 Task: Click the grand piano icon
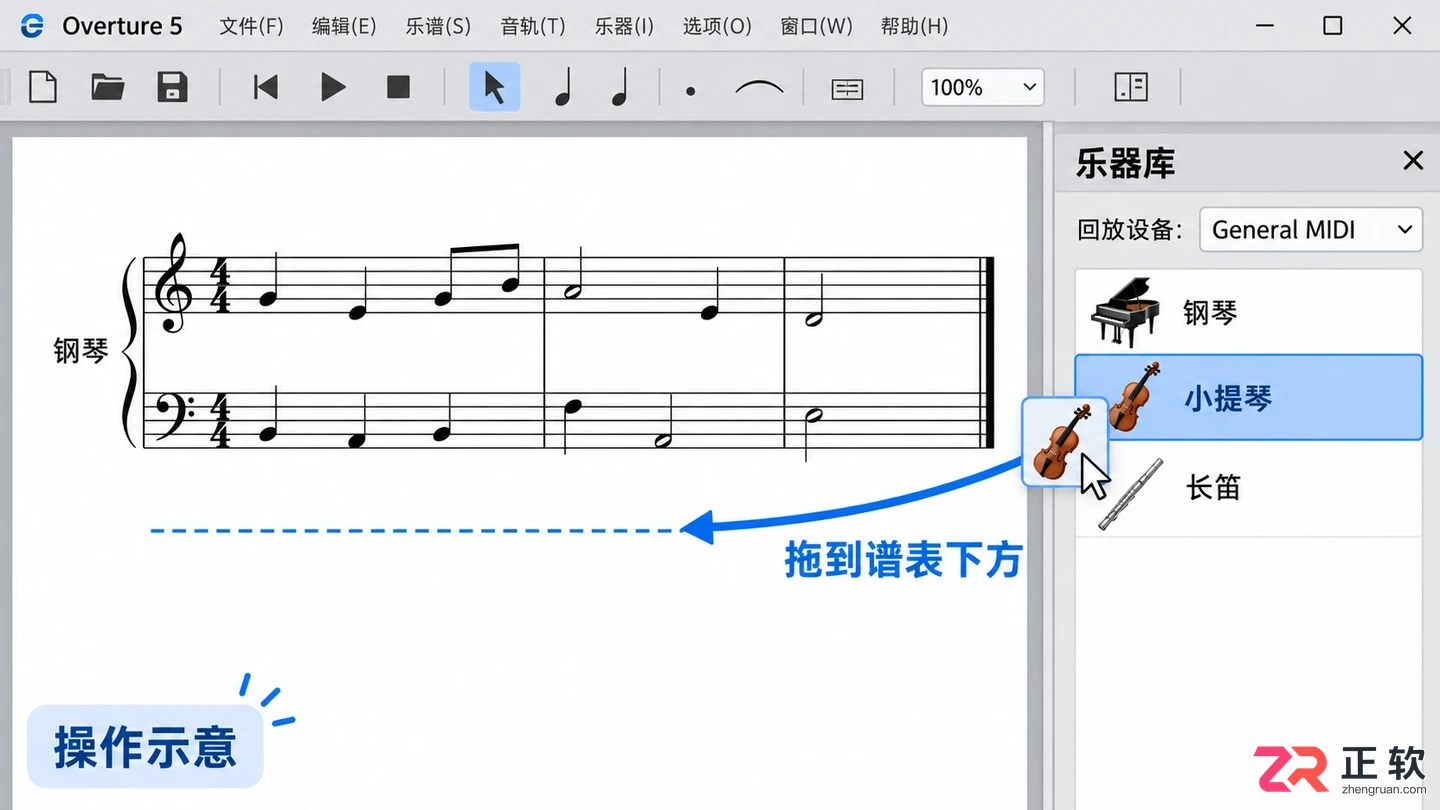pos(1125,312)
